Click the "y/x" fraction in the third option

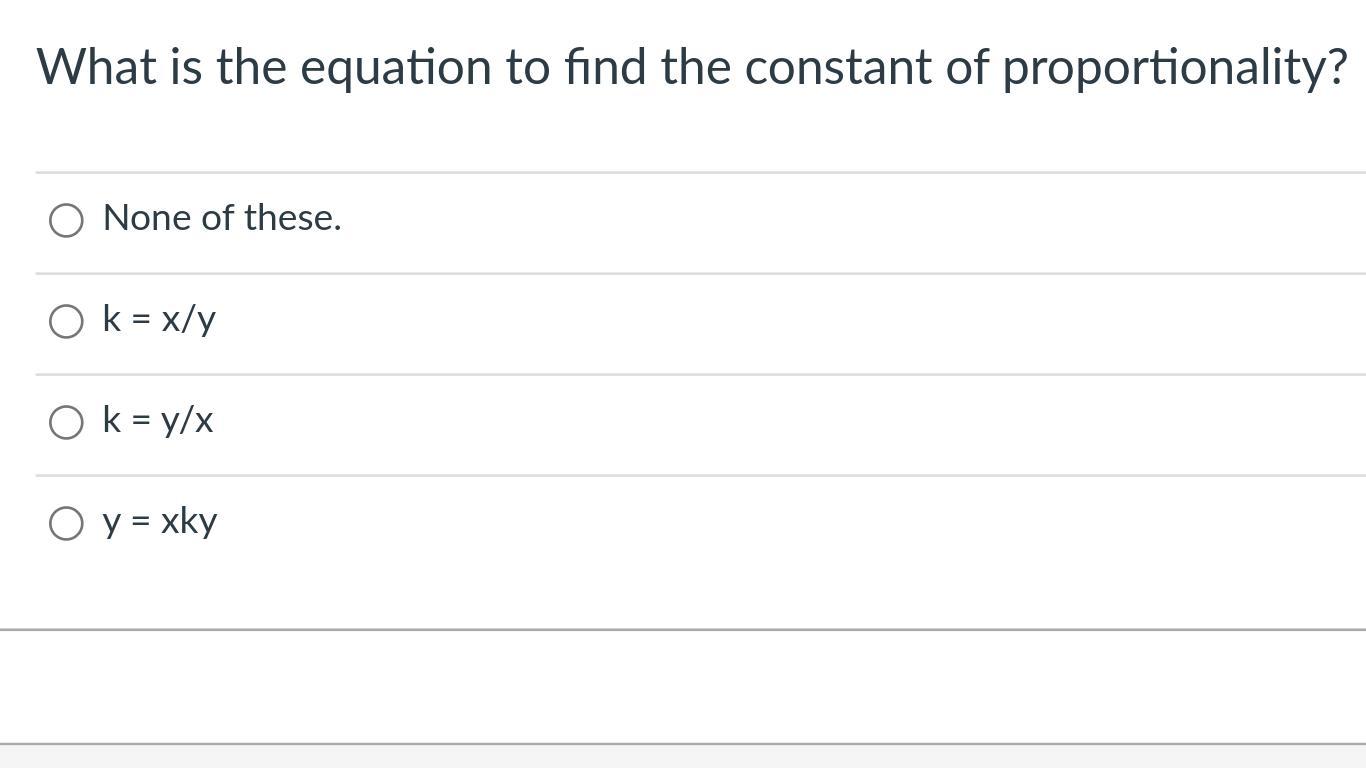coord(187,420)
